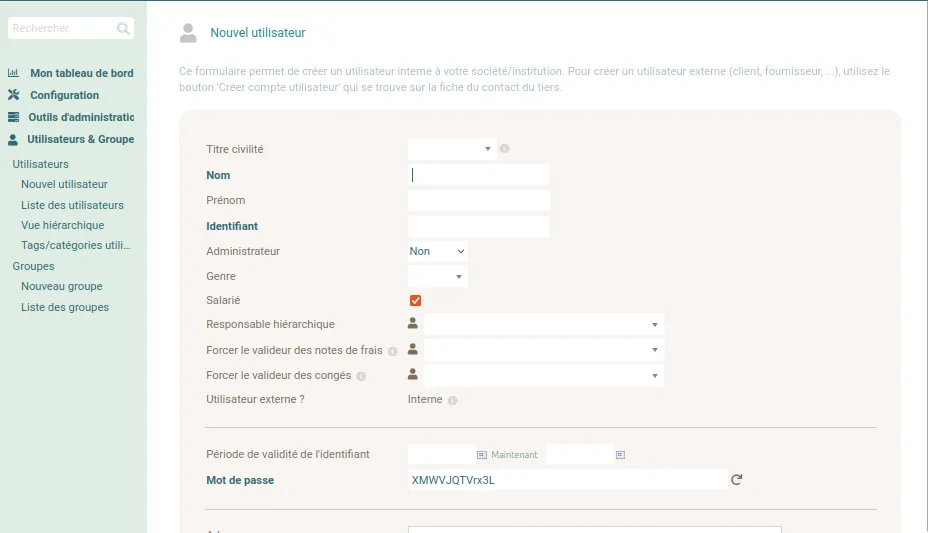Screen dimensions: 928x533
Task: Go to Utilisateurs section link
Action: (x=40, y=164)
